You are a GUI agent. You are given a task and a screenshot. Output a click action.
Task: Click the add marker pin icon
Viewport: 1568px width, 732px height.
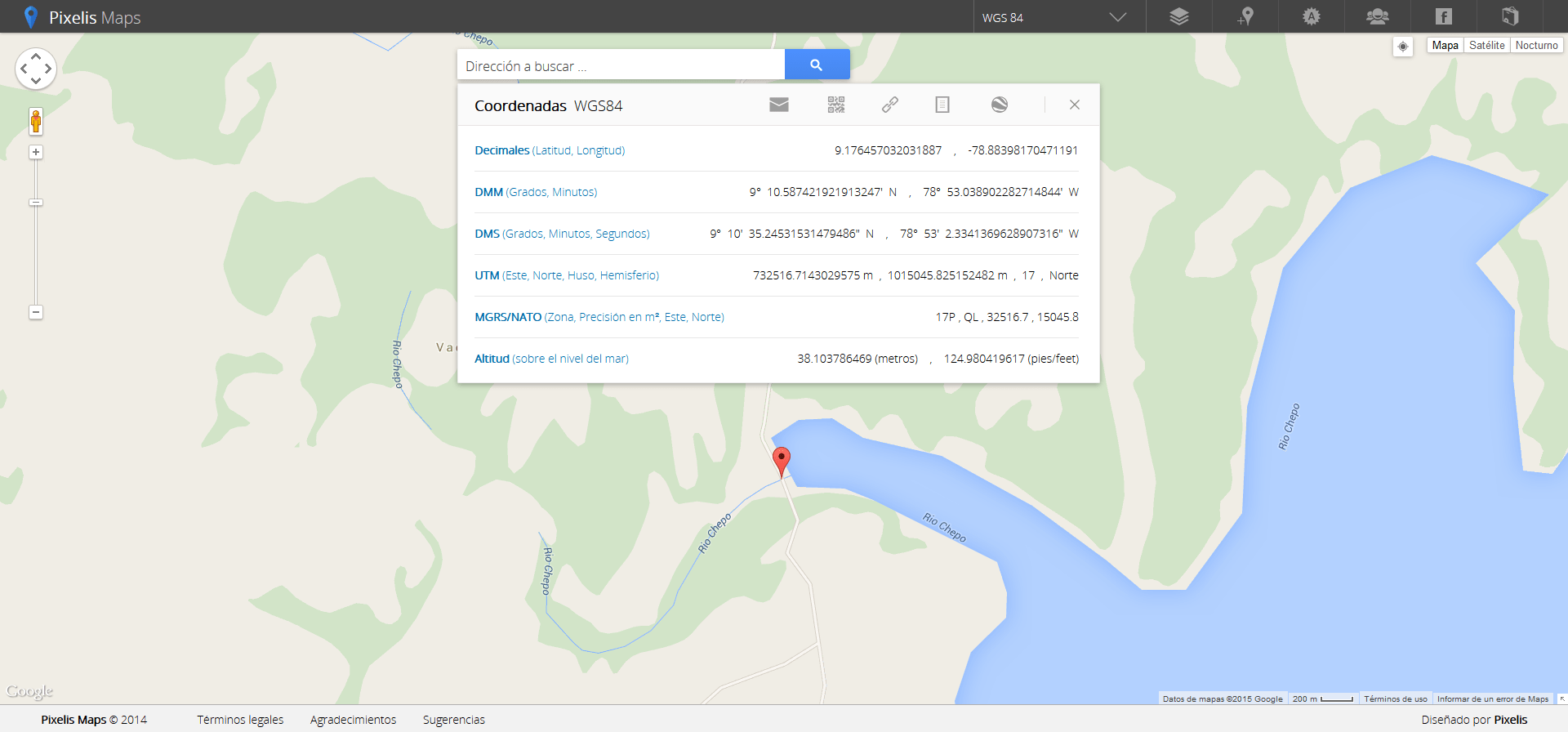pyautogui.click(x=1245, y=16)
